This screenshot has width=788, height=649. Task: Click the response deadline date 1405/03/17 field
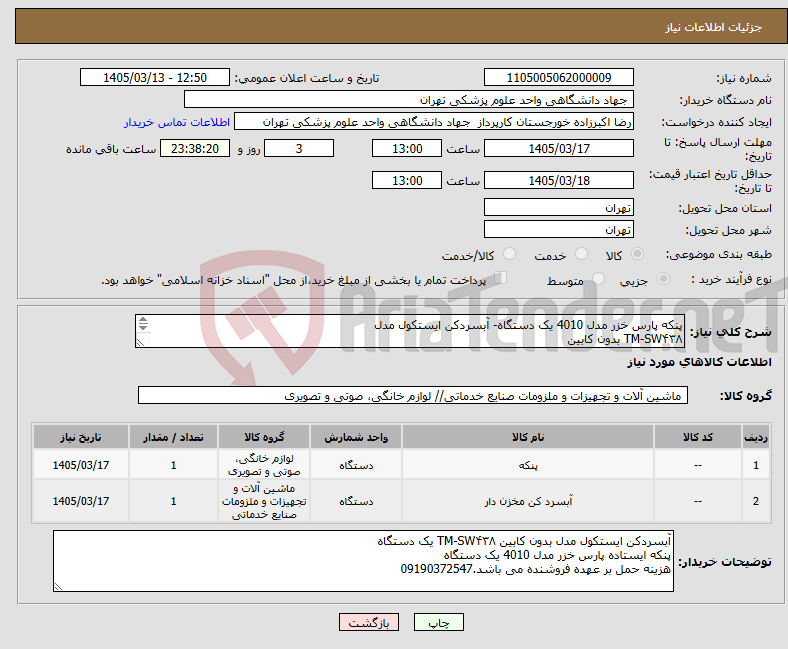558,148
